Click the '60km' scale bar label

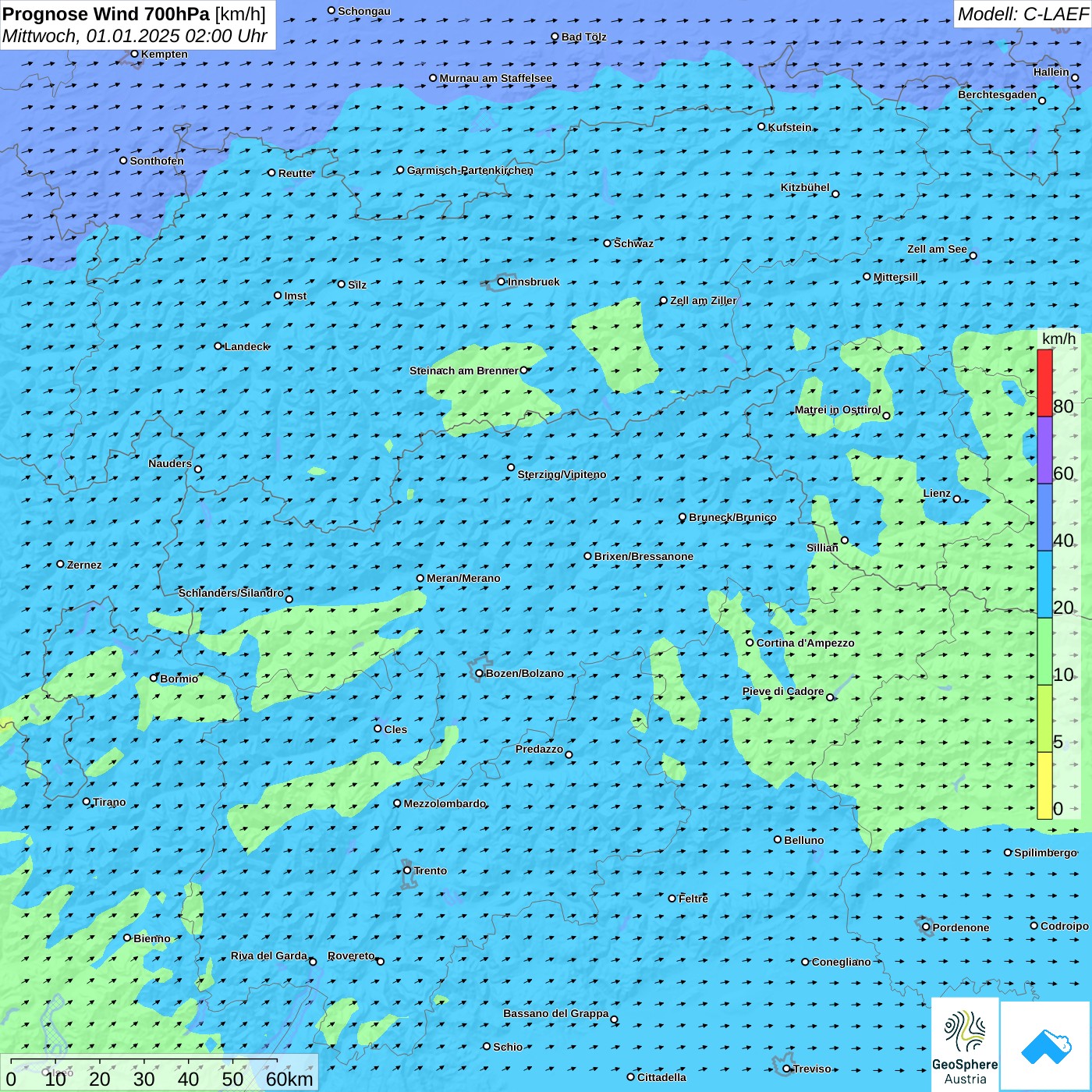(289, 1079)
